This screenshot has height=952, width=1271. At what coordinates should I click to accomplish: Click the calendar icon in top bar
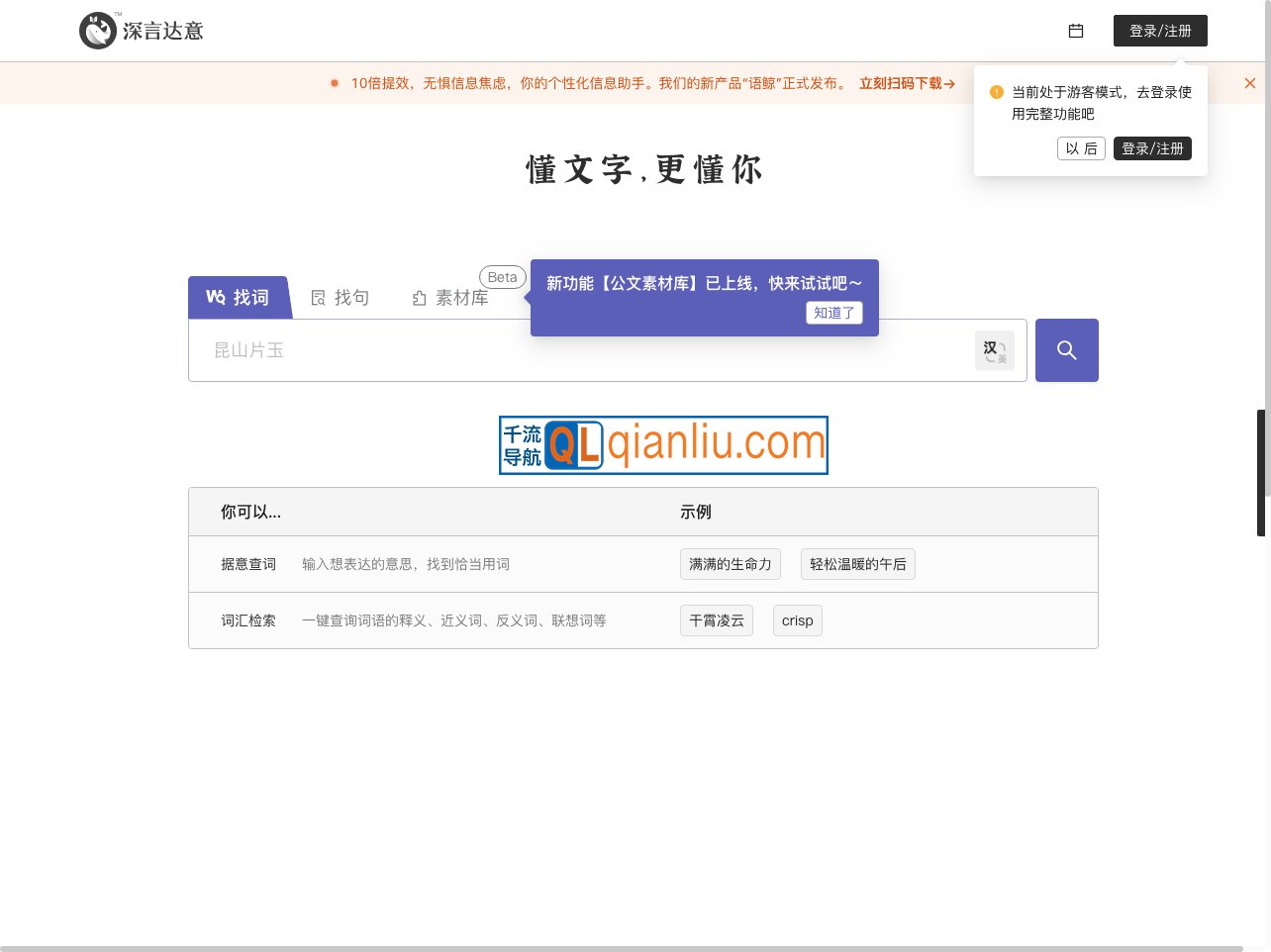[1076, 31]
